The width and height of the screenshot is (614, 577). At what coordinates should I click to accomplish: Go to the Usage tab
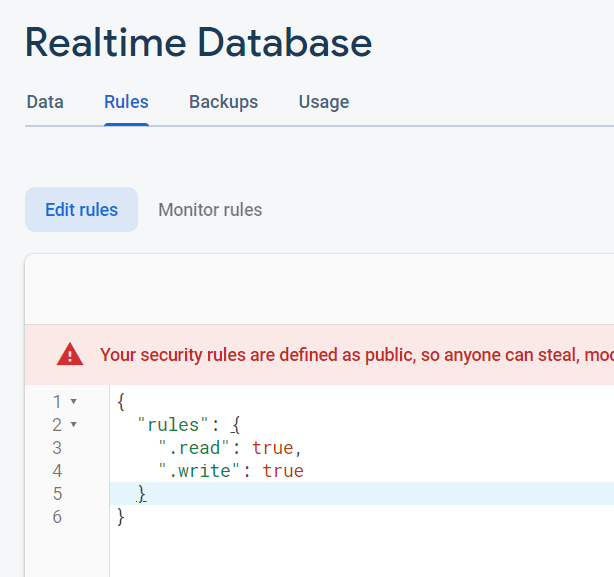[323, 102]
